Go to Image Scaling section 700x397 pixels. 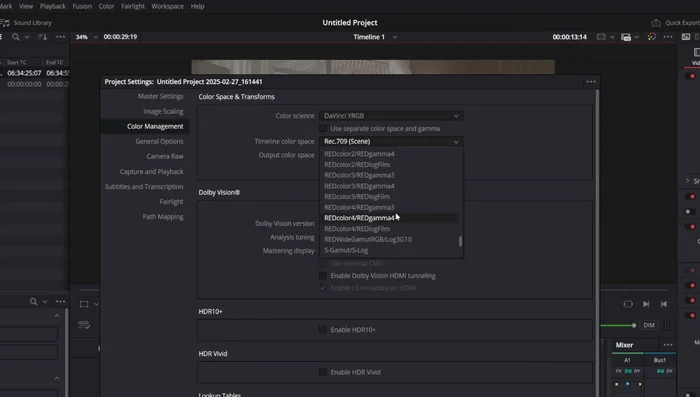point(163,112)
